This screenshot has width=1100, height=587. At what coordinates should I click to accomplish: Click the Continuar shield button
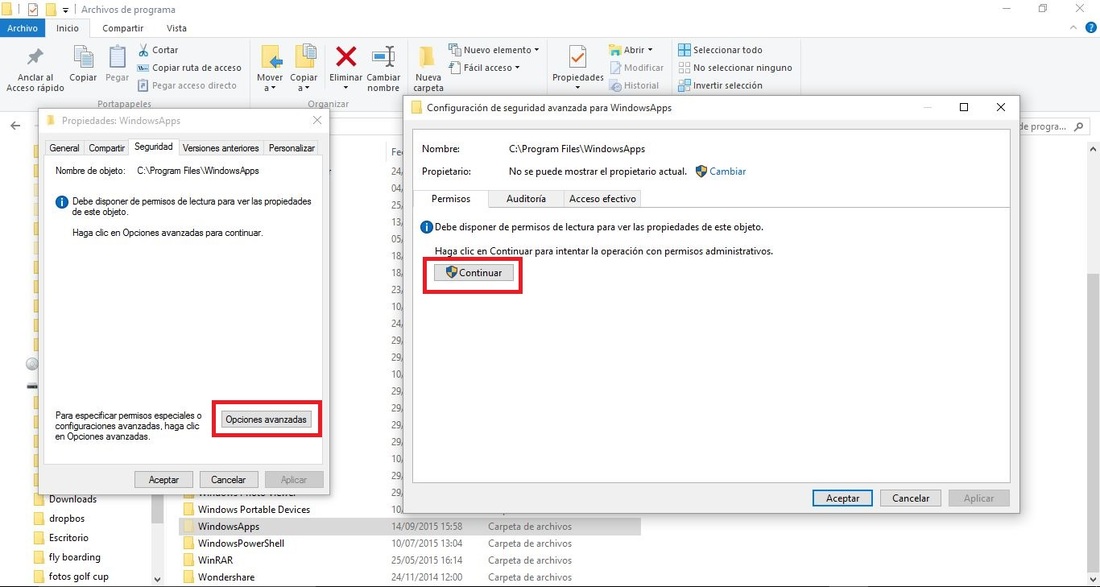pyautogui.click(x=474, y=272)
